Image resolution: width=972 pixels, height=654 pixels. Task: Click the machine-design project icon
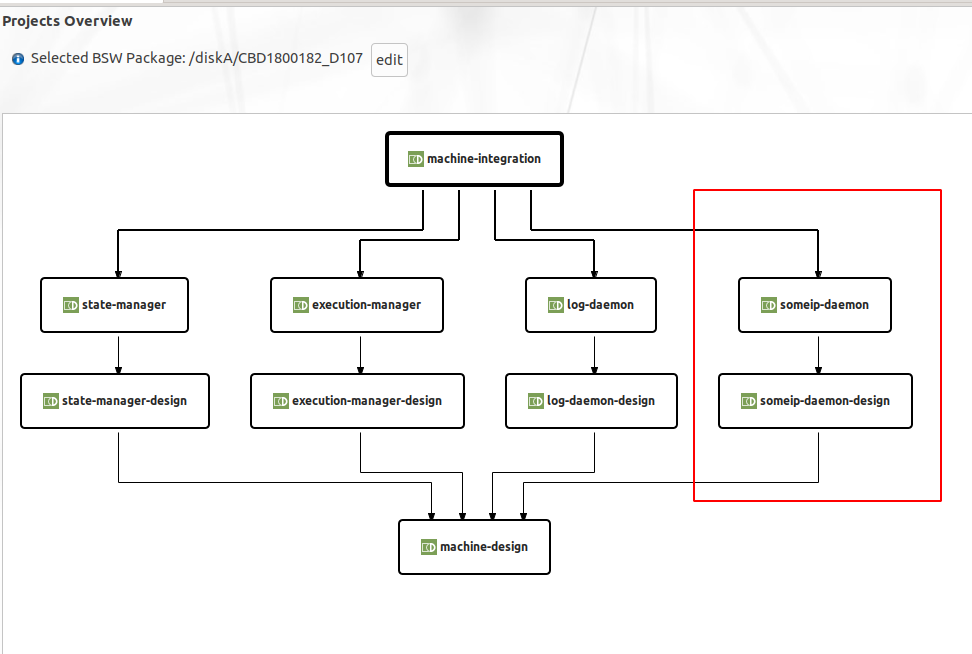click(x=429, y=547)
